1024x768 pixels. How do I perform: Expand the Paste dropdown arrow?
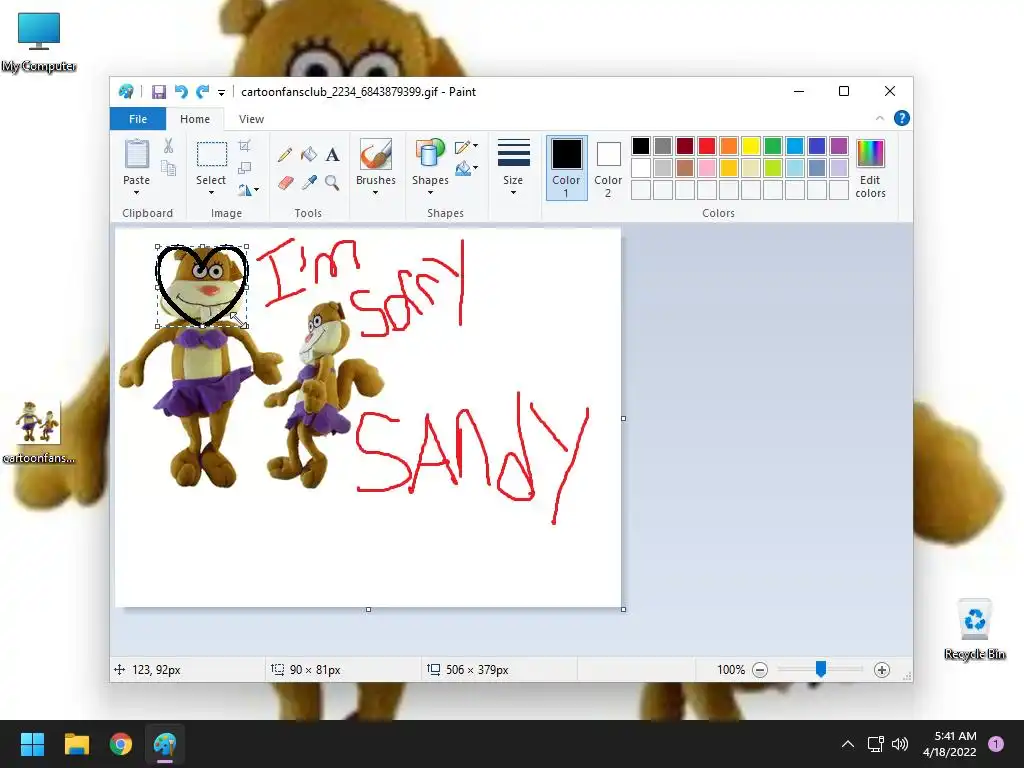coord(136,193)
